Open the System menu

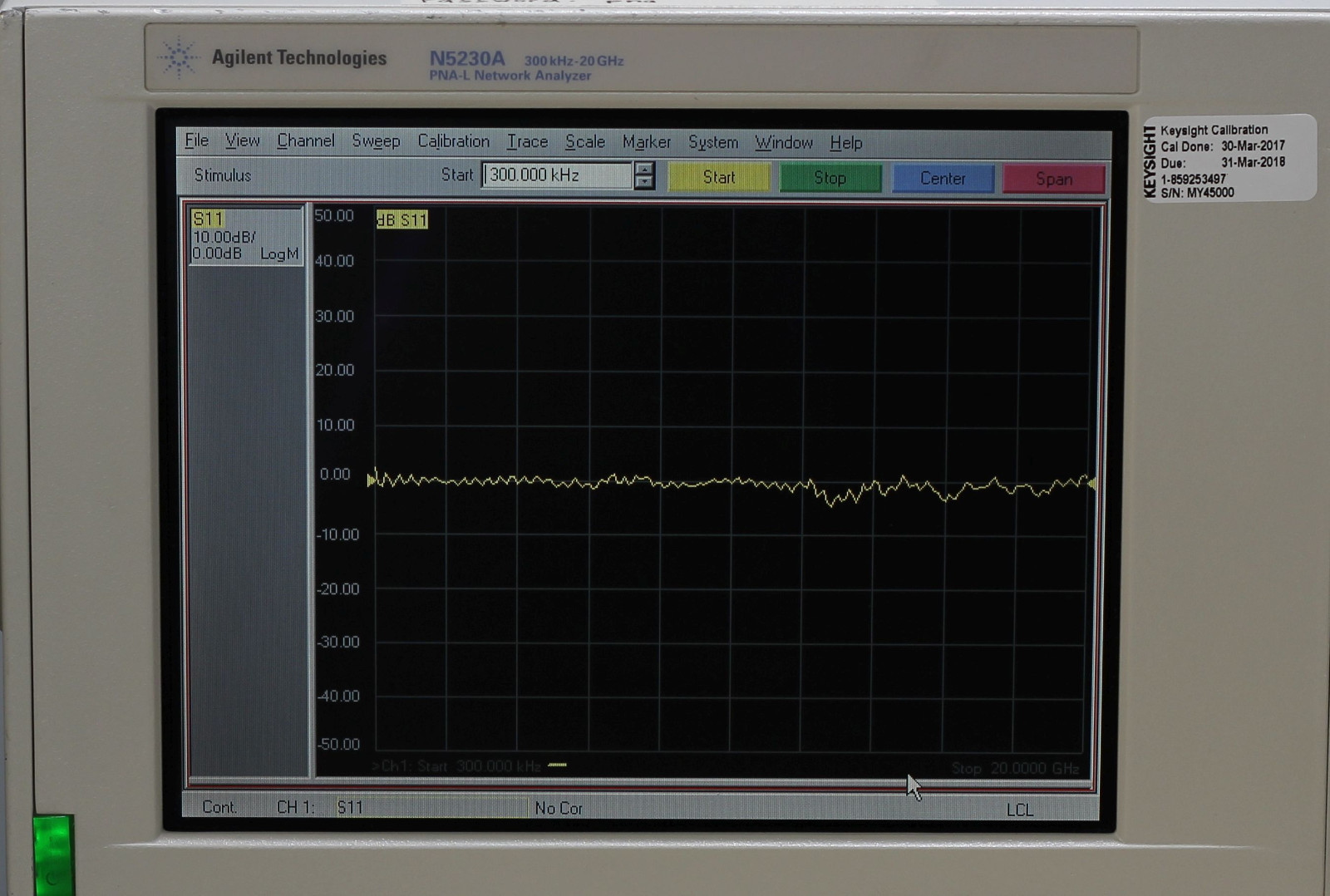(x=712, y=142)
